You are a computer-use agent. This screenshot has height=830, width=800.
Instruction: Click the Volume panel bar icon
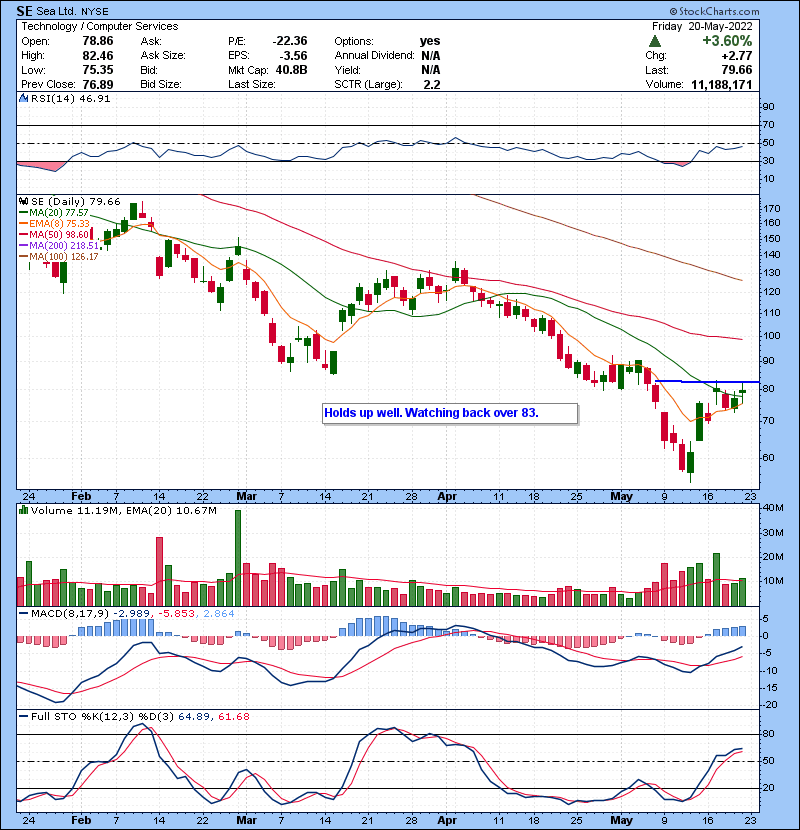tap(23, 510)
